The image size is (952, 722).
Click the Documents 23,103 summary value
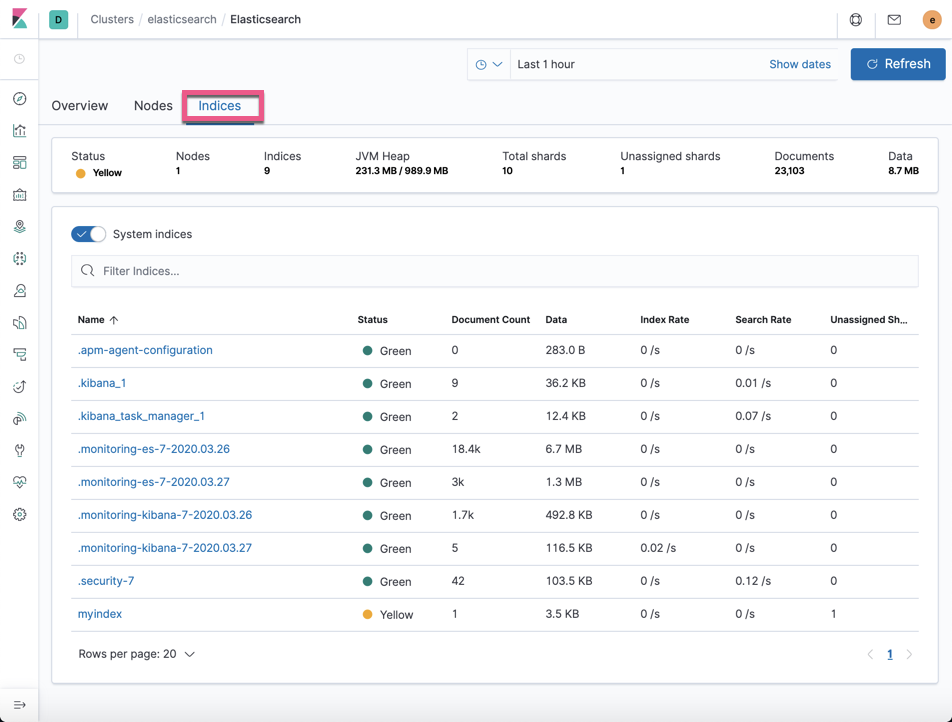tap(789, 171)
